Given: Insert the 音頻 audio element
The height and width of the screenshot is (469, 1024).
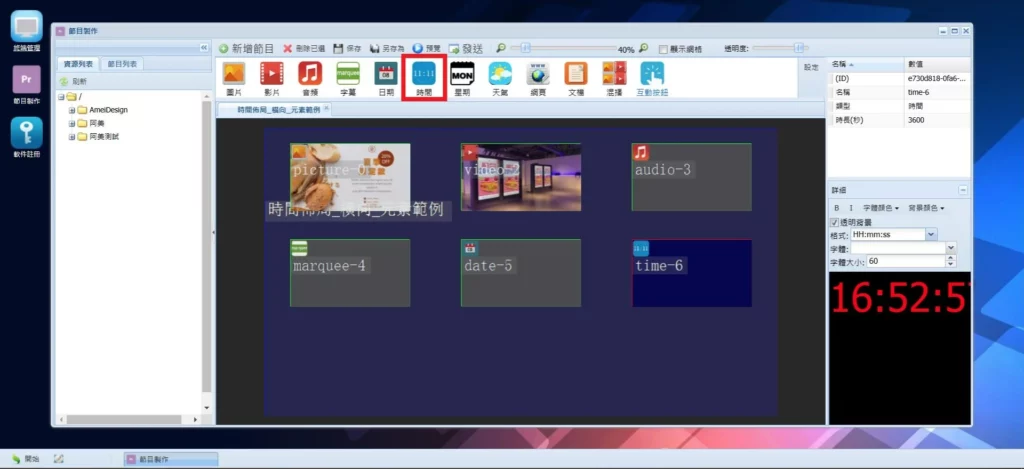Looking at the screenshot, I should pos(309,76).
